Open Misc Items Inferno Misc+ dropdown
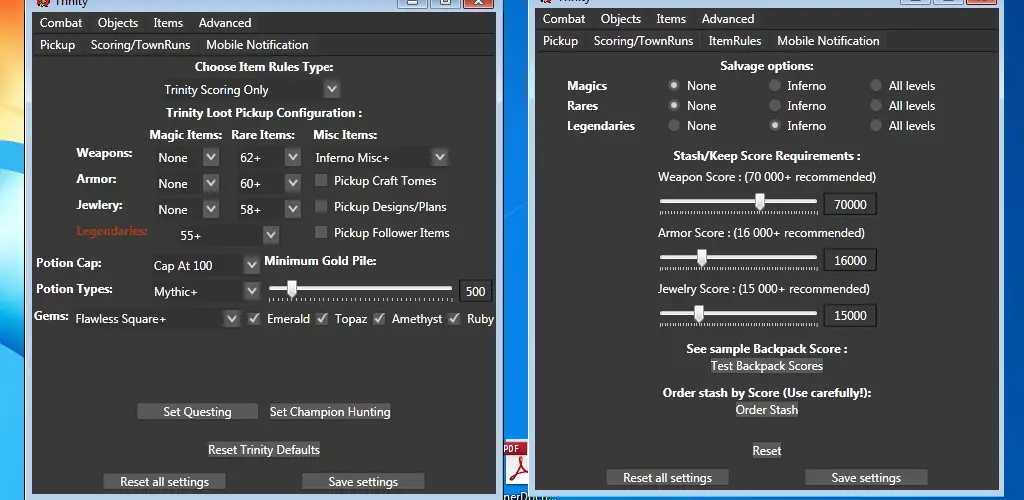Image resolution: width=1024 pixels, height=500 pixels. (440, 157)
